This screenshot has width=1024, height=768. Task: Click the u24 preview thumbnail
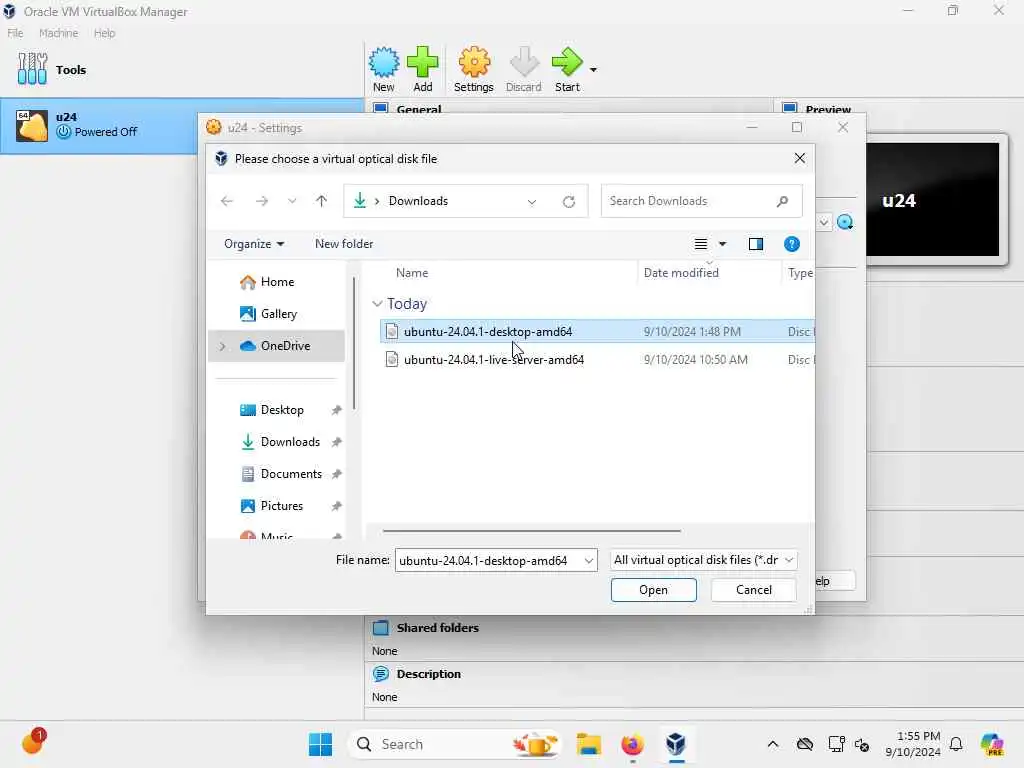pyautogui.click(x=934, y=200)
